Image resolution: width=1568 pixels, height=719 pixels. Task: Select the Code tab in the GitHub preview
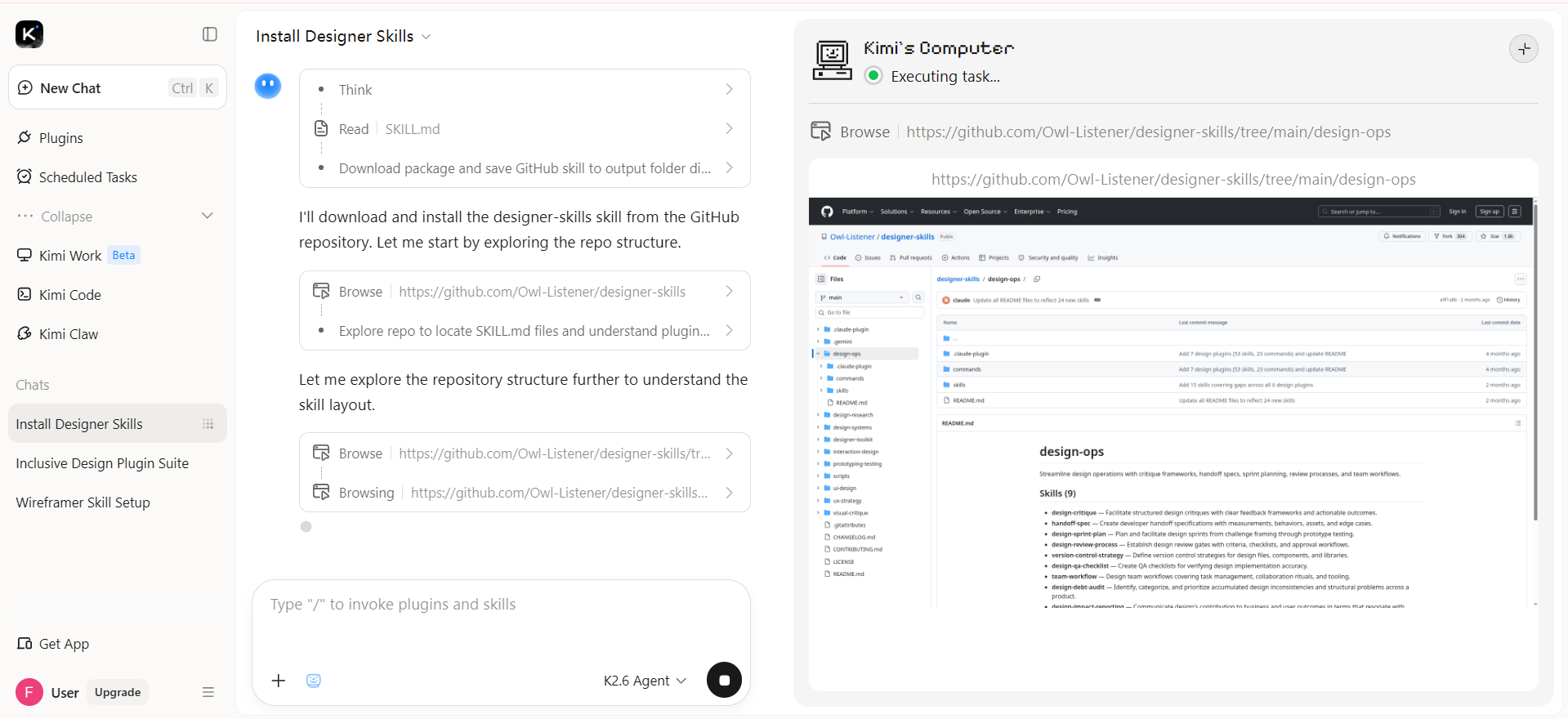[835, 257]
